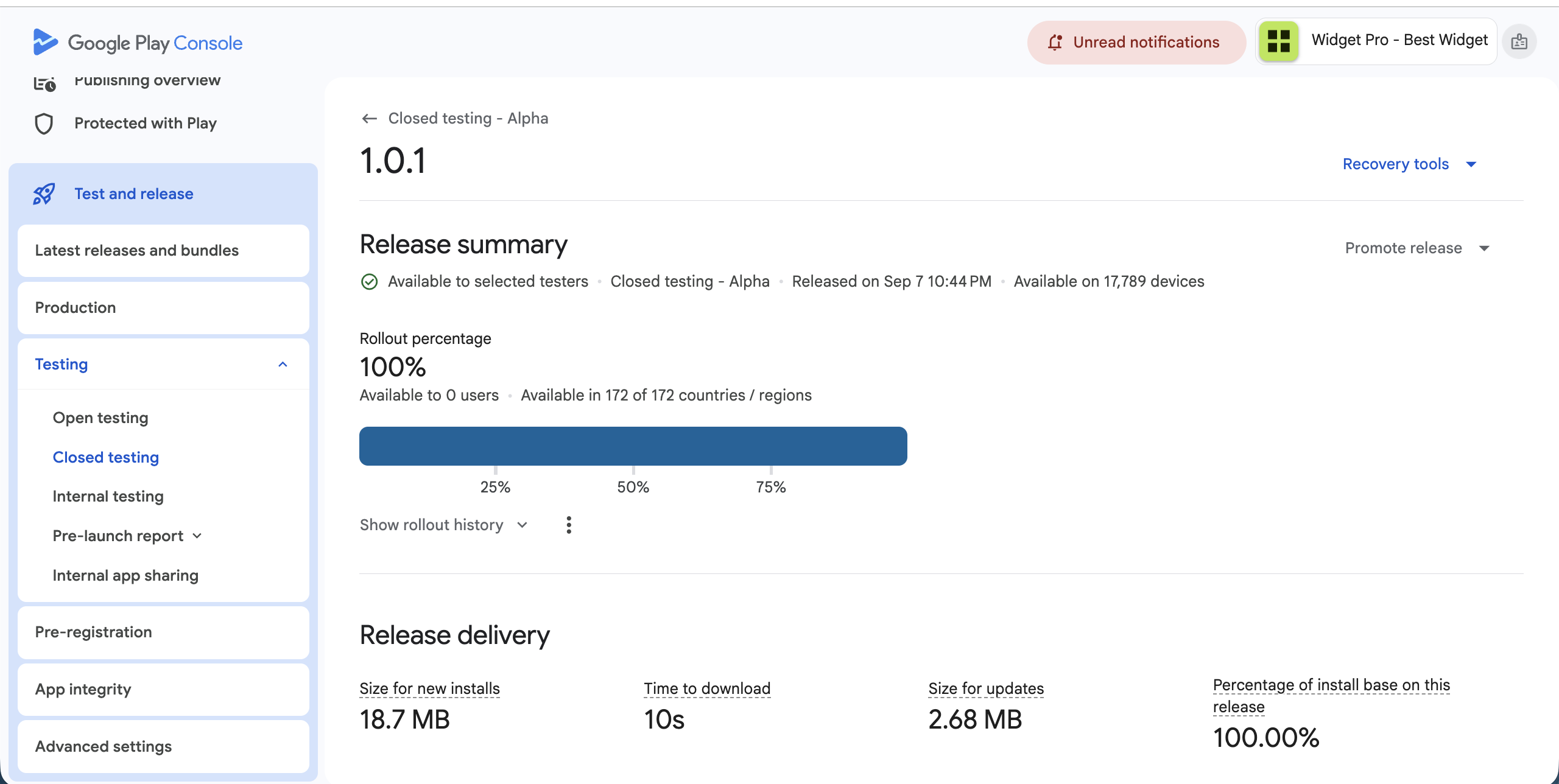Expand Show rollout history

coord(443,525)
